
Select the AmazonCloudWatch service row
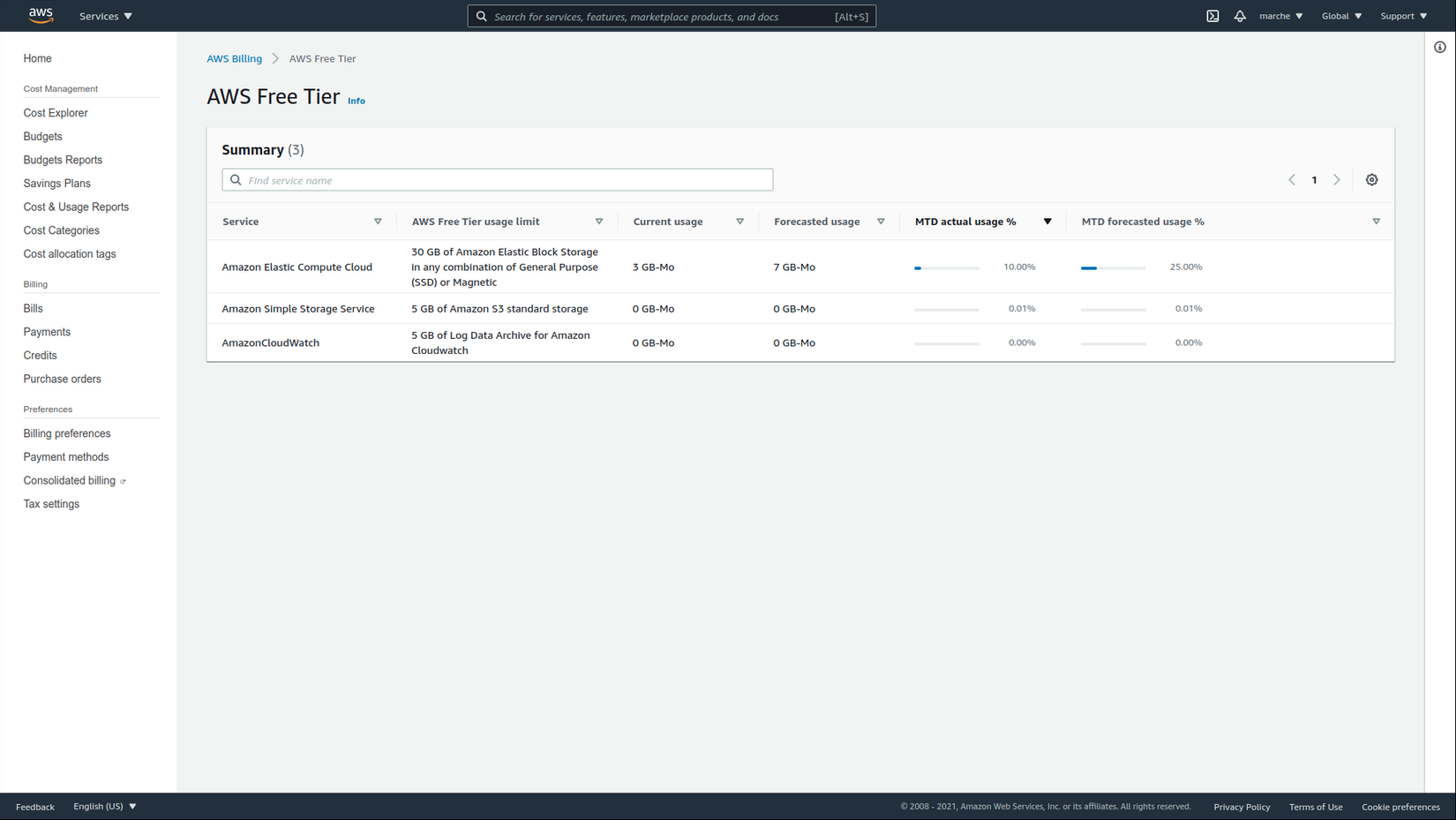(800, 342)
